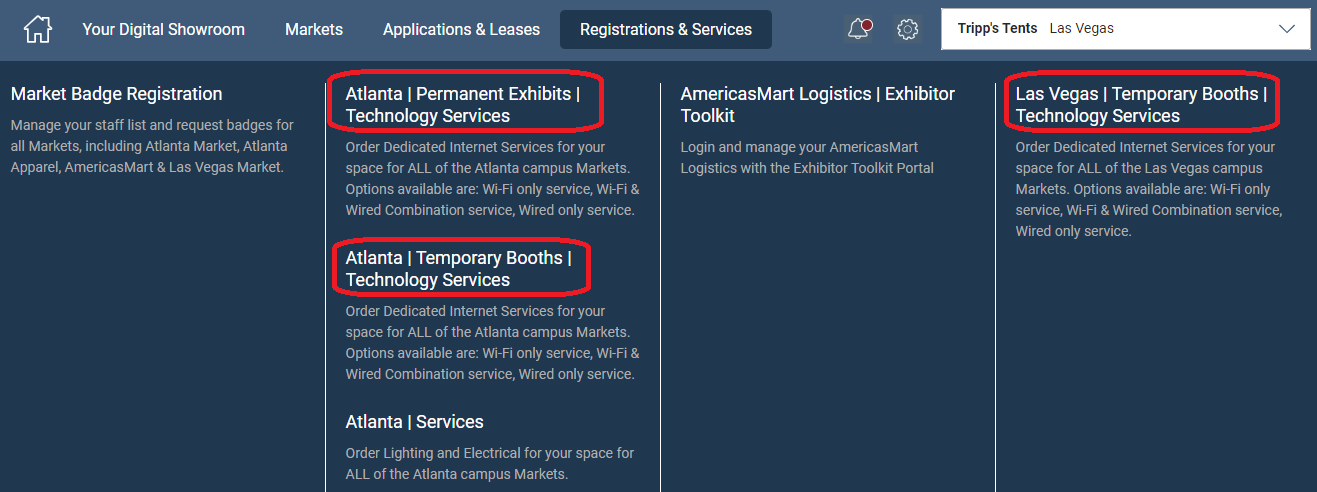Open Your Digital Showroom menu

[x=163, y=29]
